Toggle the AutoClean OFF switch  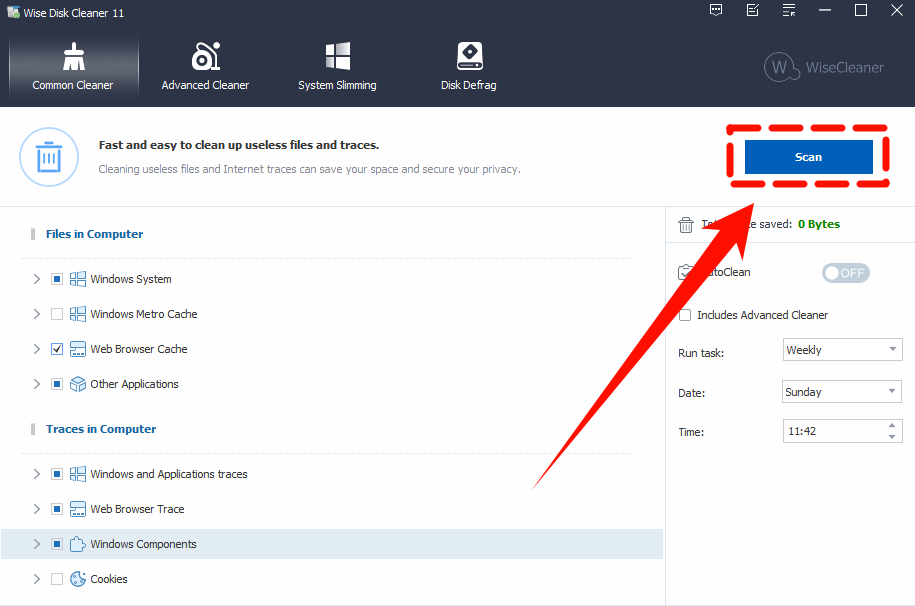click(x=845, y=273)
